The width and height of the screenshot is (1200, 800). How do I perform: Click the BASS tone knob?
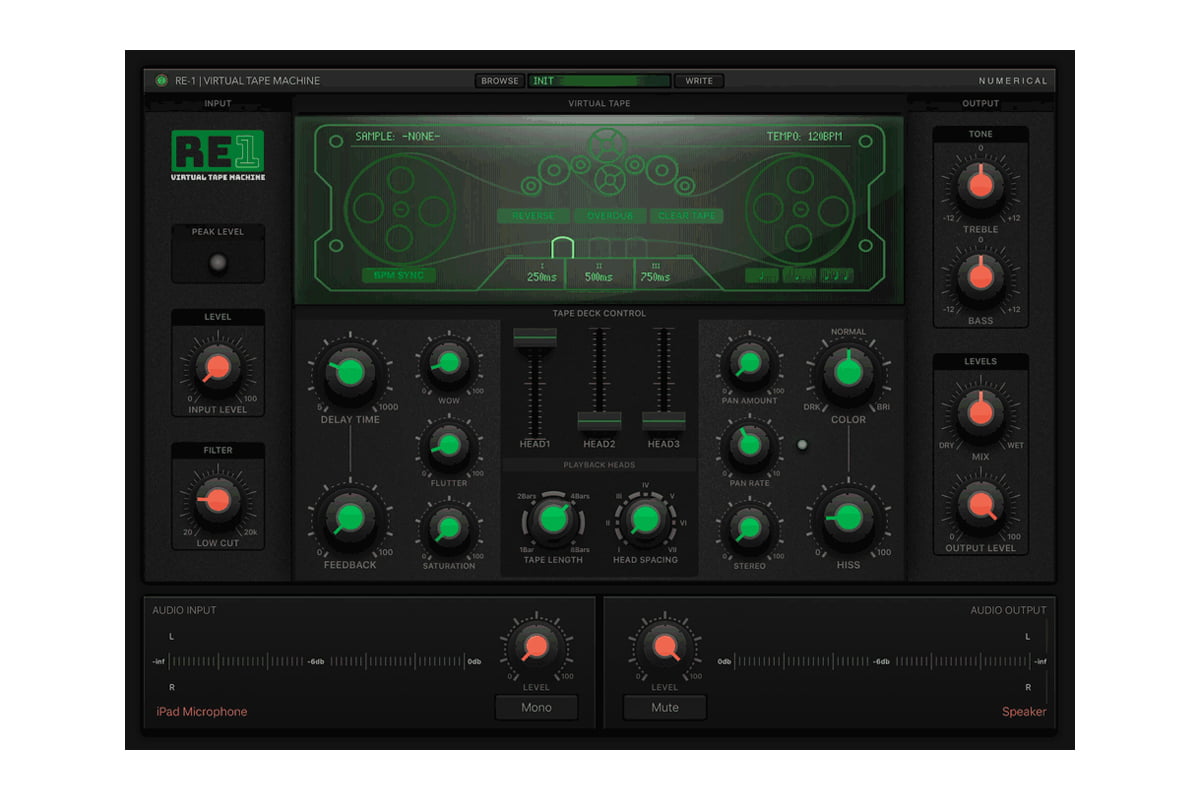coord(980,278)
